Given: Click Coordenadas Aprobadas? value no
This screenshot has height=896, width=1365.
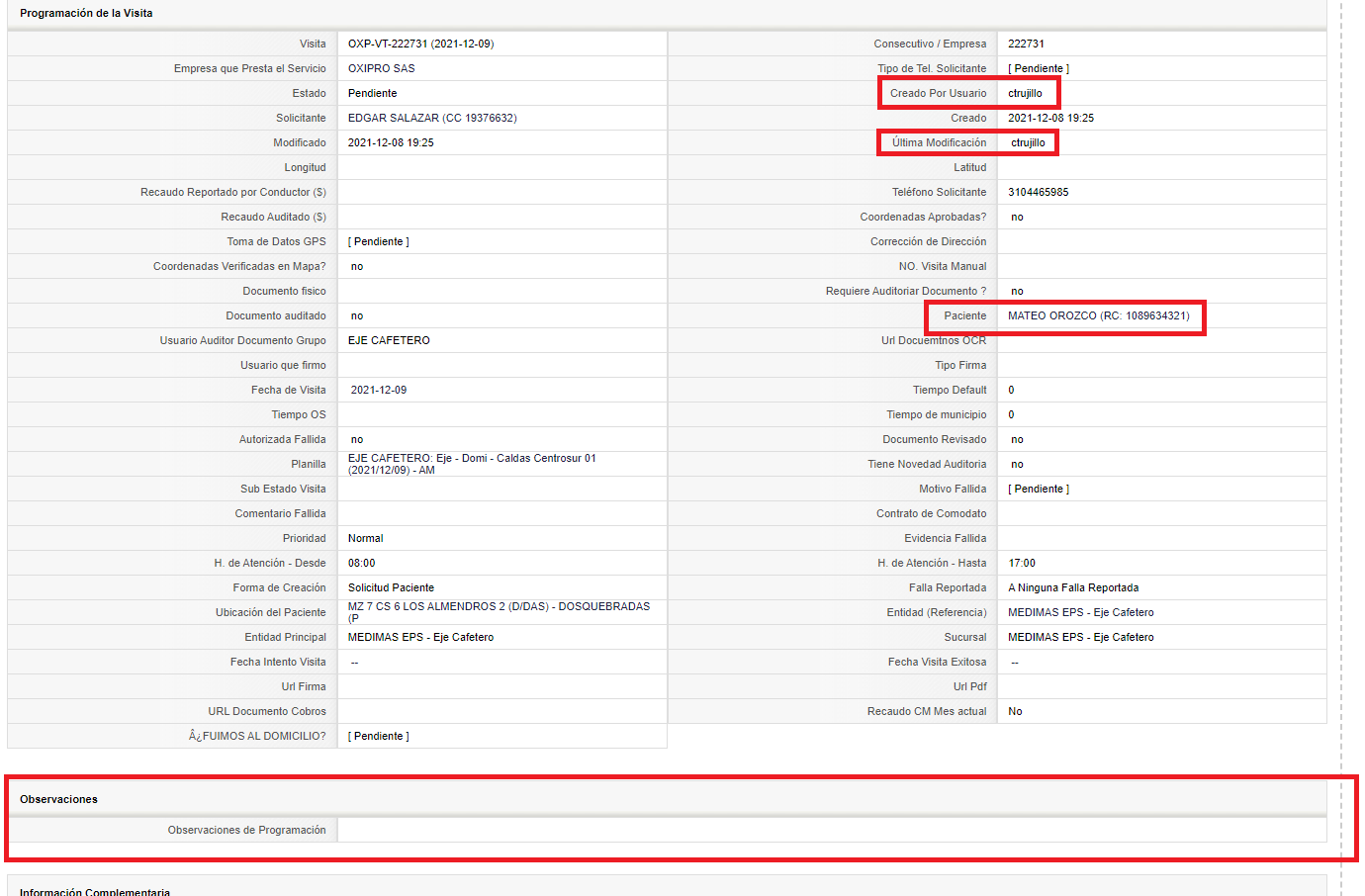Looking at the screenshot, I should (1017, 217).
